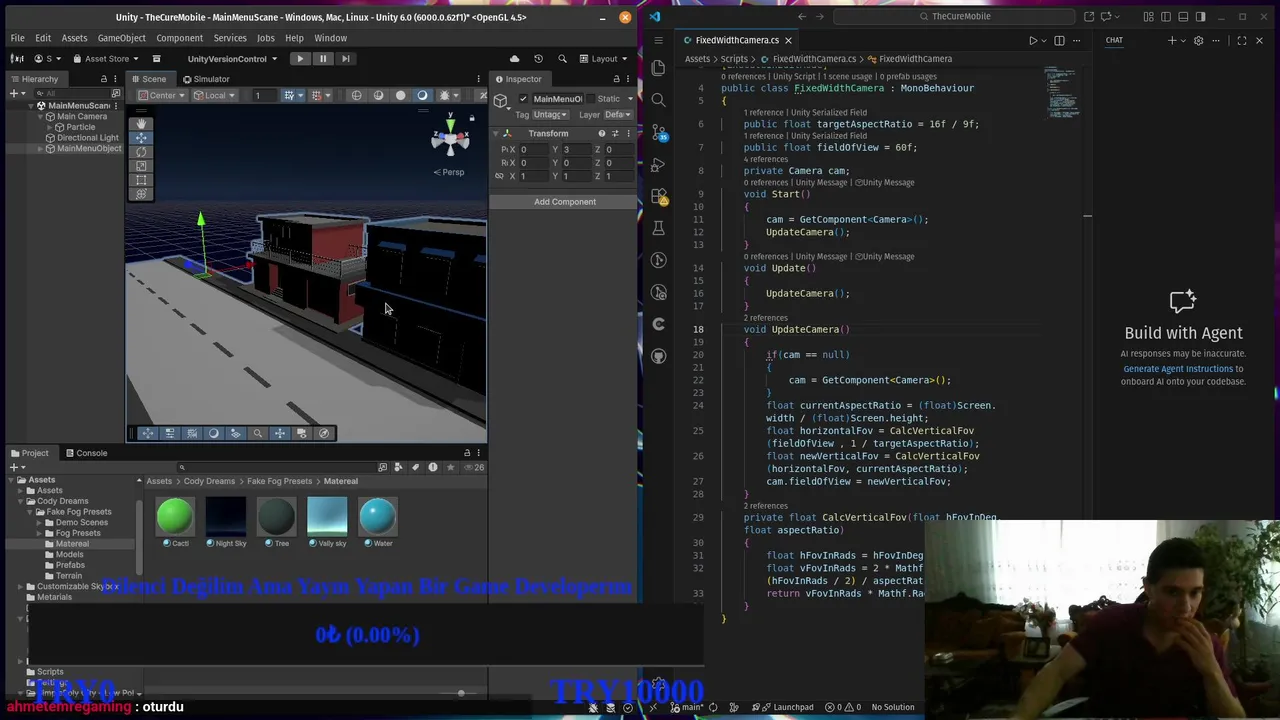Open VS Code Source Control view

pos(658,131)
